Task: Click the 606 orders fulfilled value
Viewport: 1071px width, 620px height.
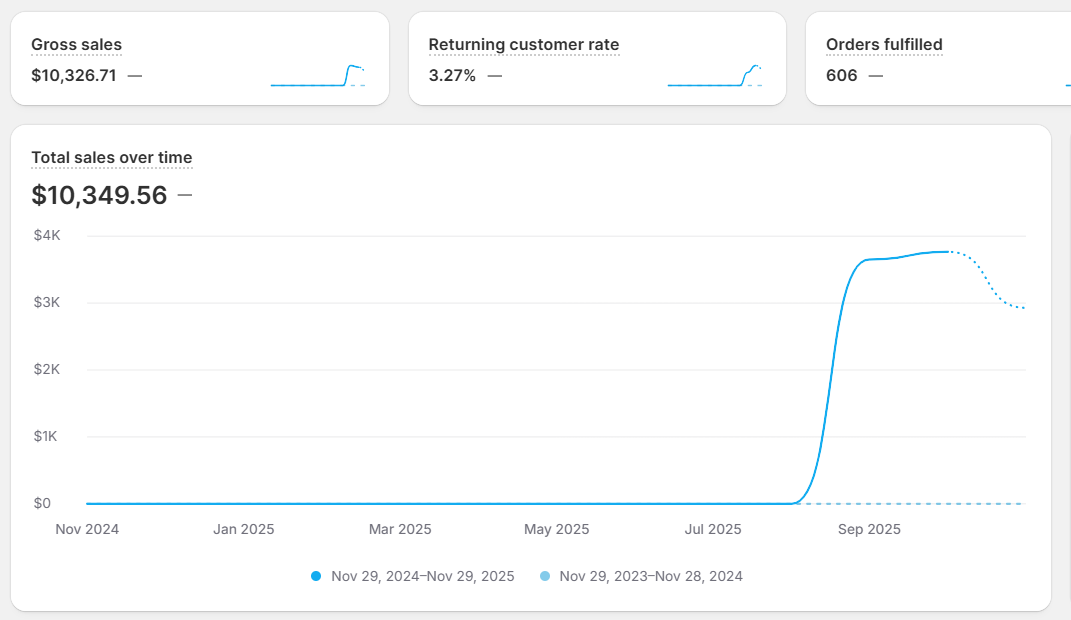Action: [x=841, y=75]
